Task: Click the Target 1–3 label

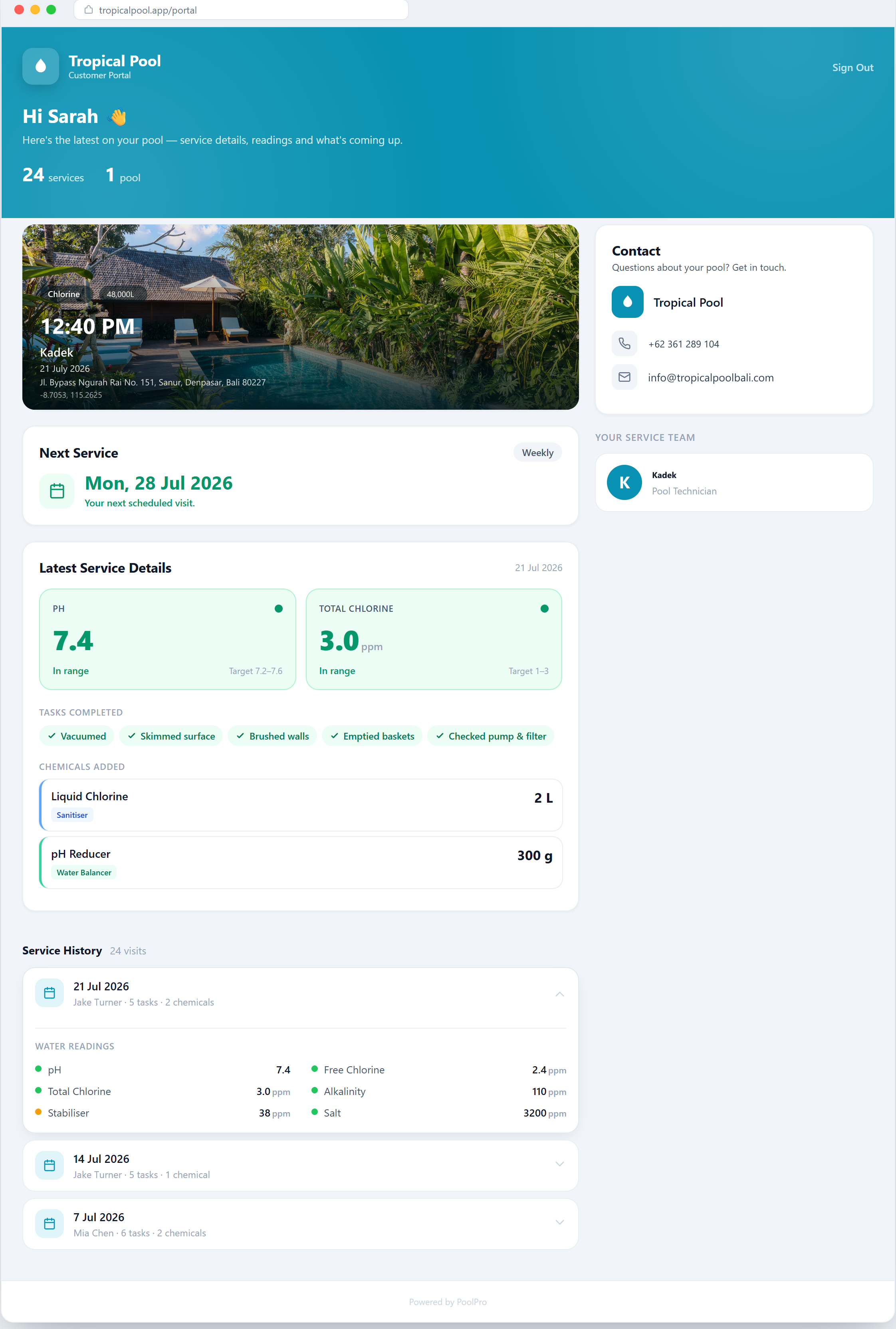Action: point(529,671)
